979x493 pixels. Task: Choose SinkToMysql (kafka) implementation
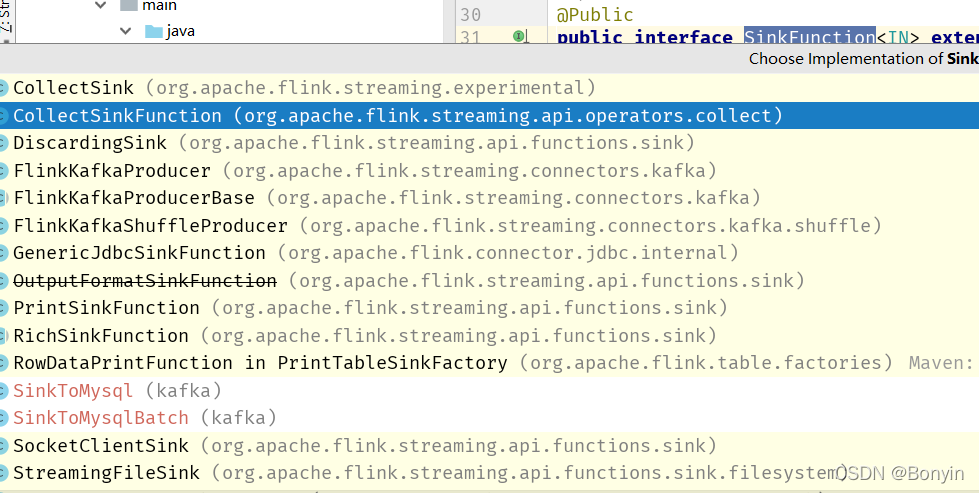coord(490,391)
